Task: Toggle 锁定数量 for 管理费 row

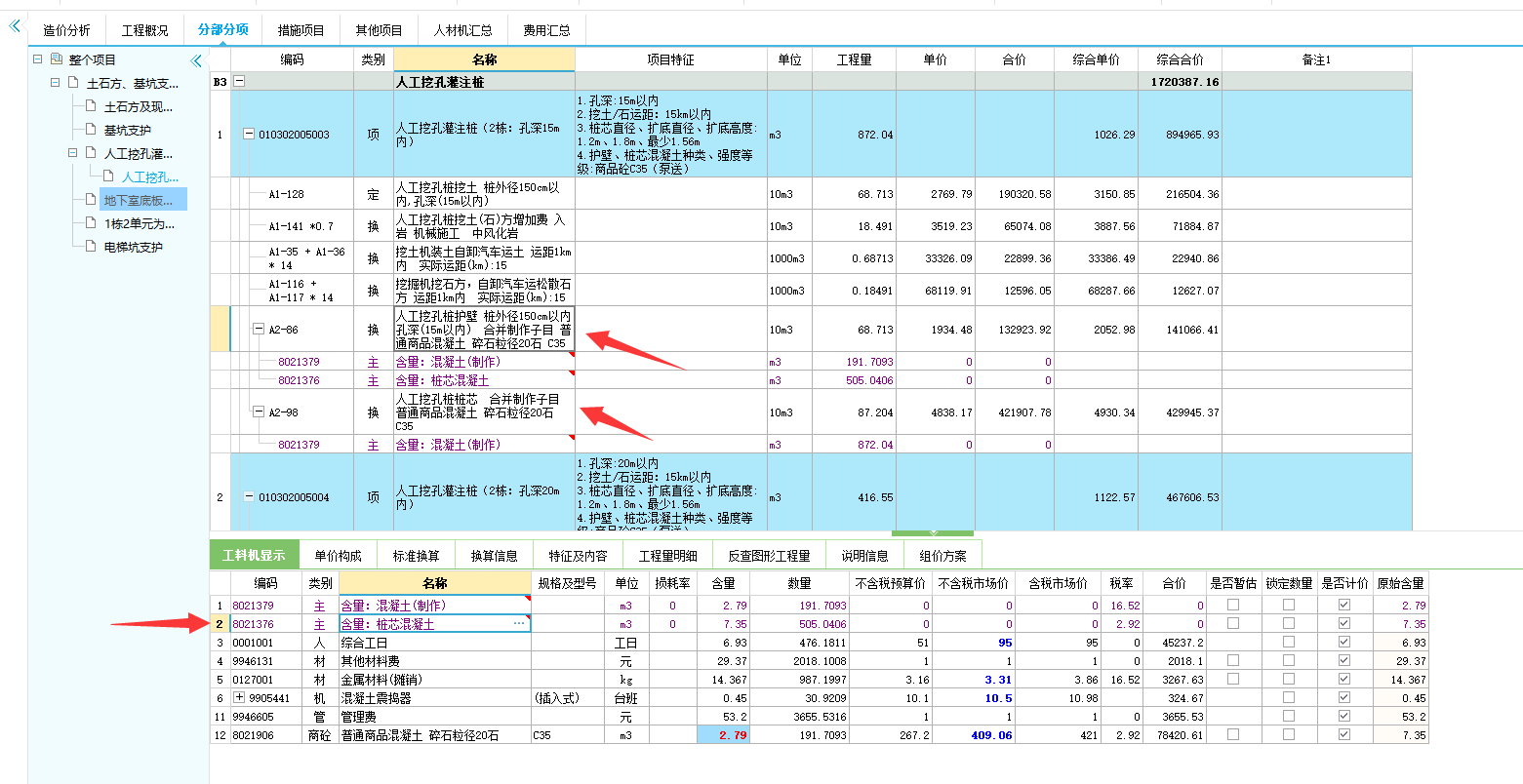Action: (x=1289, y=717)
